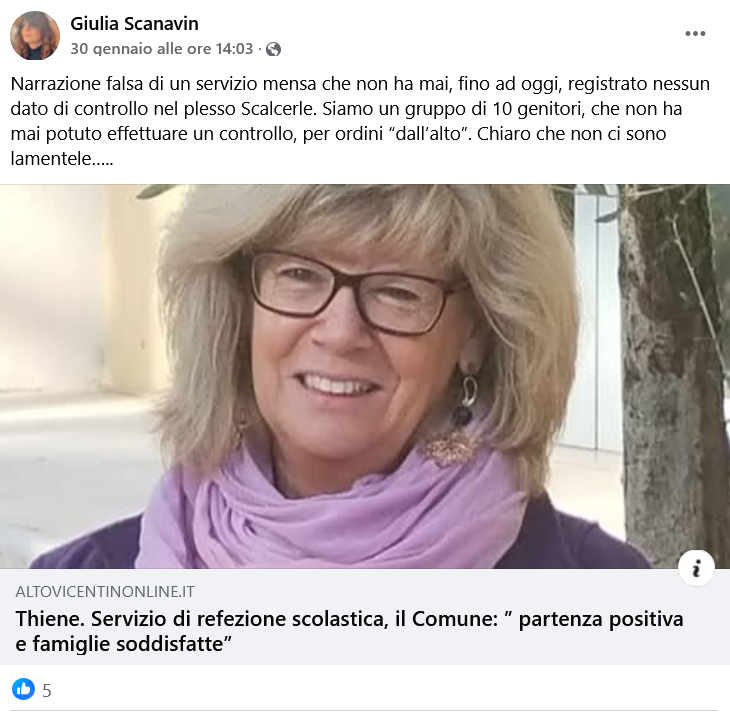Image resolution: width=730 pixels, height=712 pixels.
Task: Click the phrase 'partenza positiva' in the title
Action: (x=601, y=620)
